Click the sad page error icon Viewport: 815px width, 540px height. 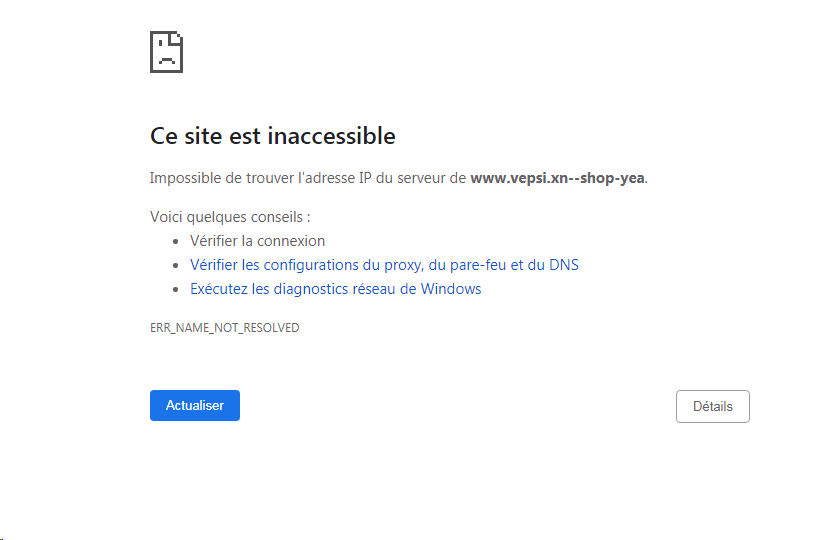pyautogui.click(x=166, y=52)
